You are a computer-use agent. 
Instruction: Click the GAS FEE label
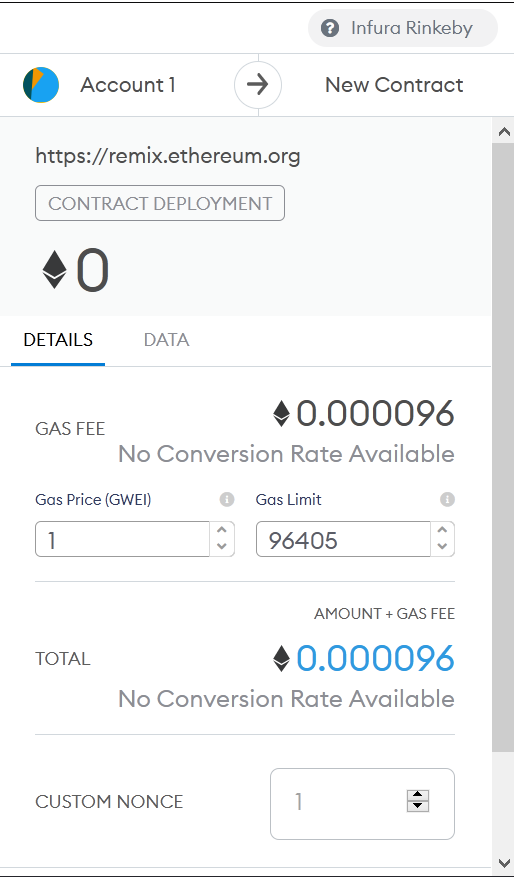[70, 429]
